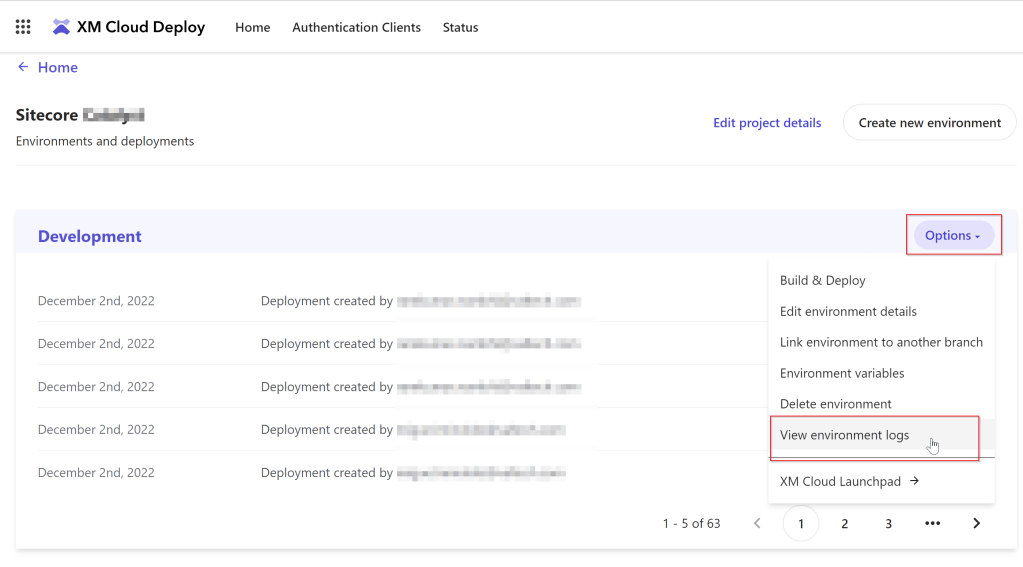Select Build & Deploy from menu
This screenshot has height=567, width=1023.
coord(822,281)
